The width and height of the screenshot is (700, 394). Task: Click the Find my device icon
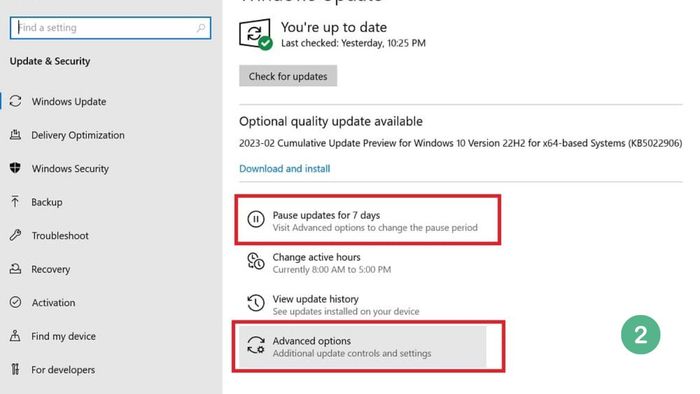coord(15,336)
